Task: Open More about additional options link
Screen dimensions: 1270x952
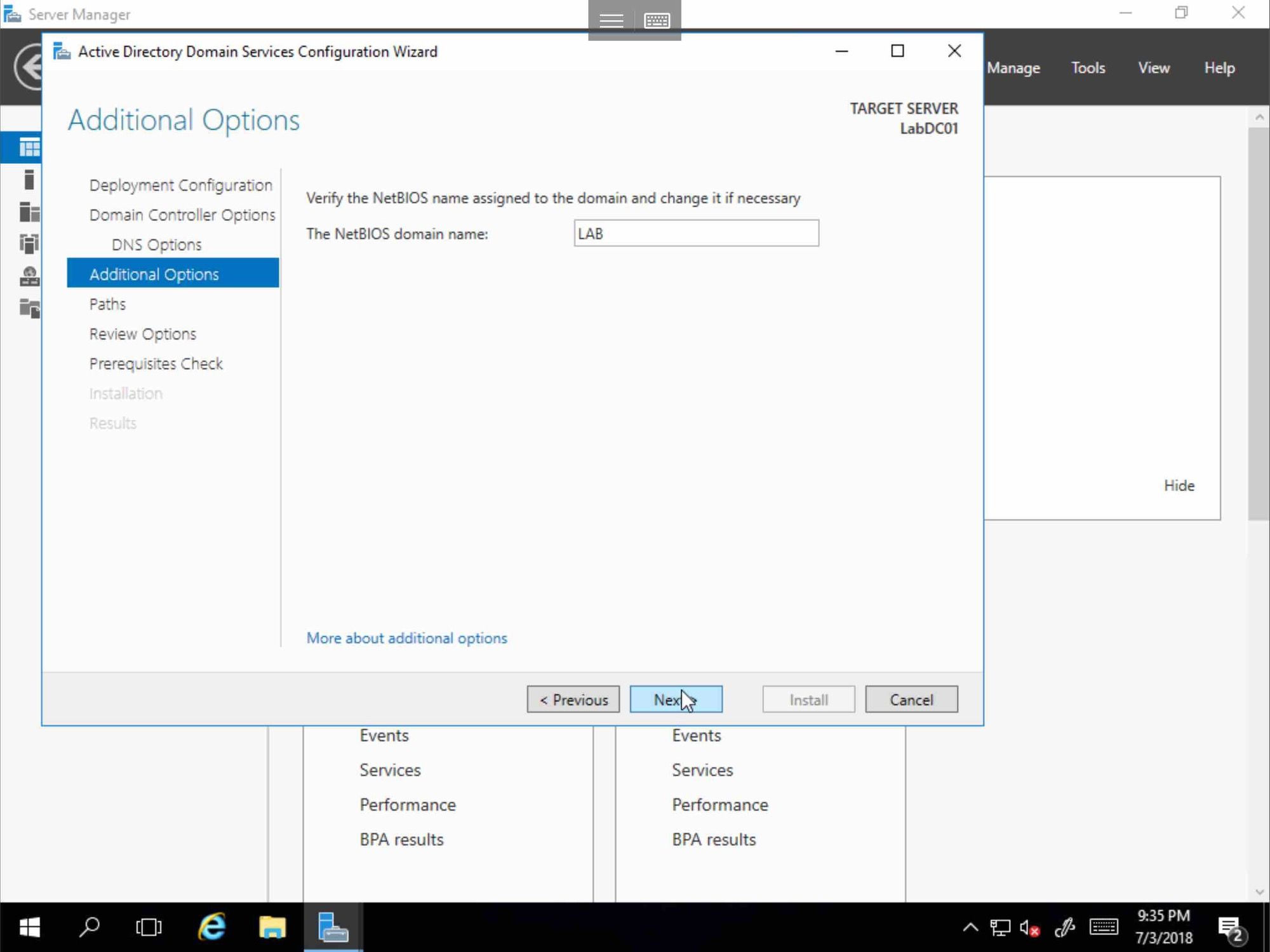Action: pos(406,638)
